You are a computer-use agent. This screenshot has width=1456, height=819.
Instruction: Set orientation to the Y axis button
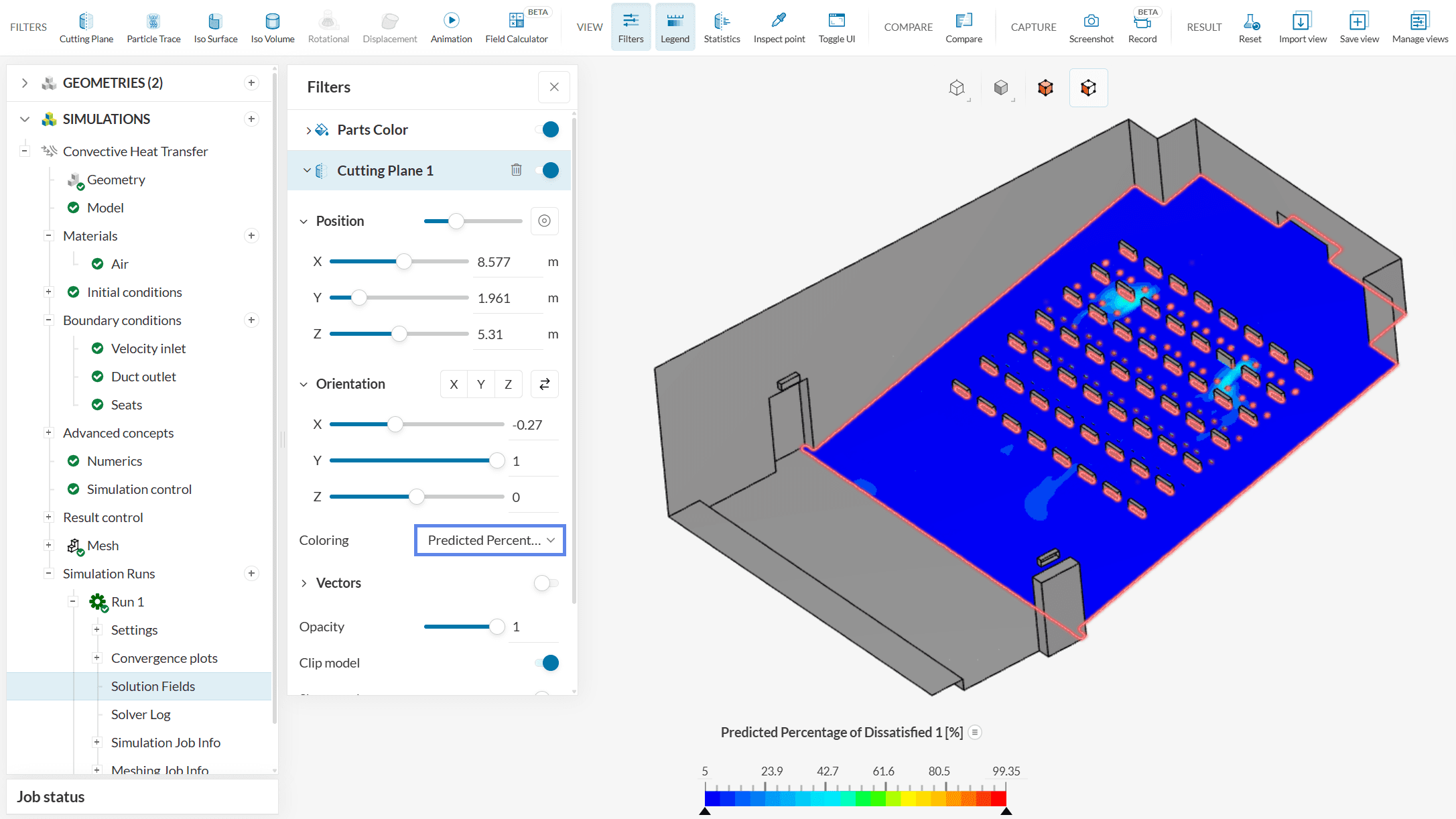(480, 384)
